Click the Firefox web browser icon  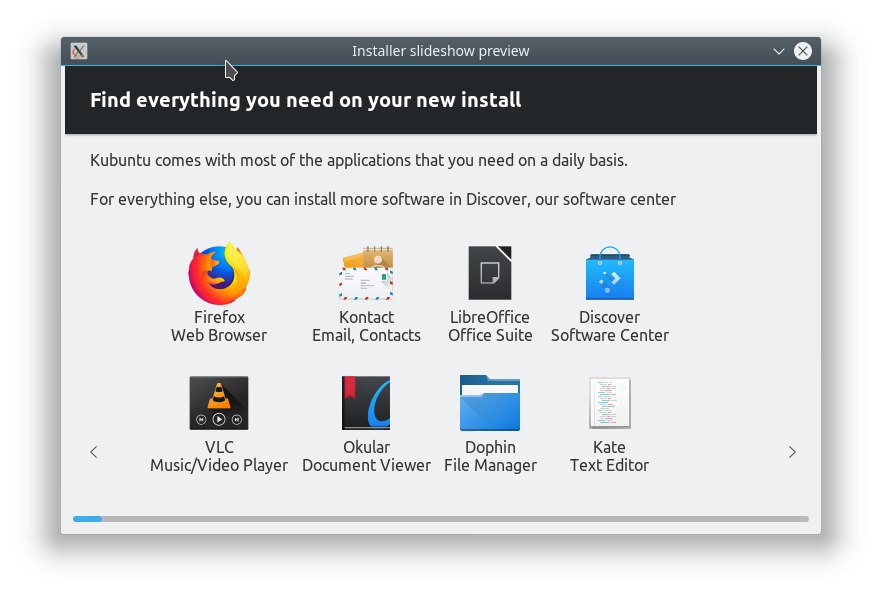219,273
